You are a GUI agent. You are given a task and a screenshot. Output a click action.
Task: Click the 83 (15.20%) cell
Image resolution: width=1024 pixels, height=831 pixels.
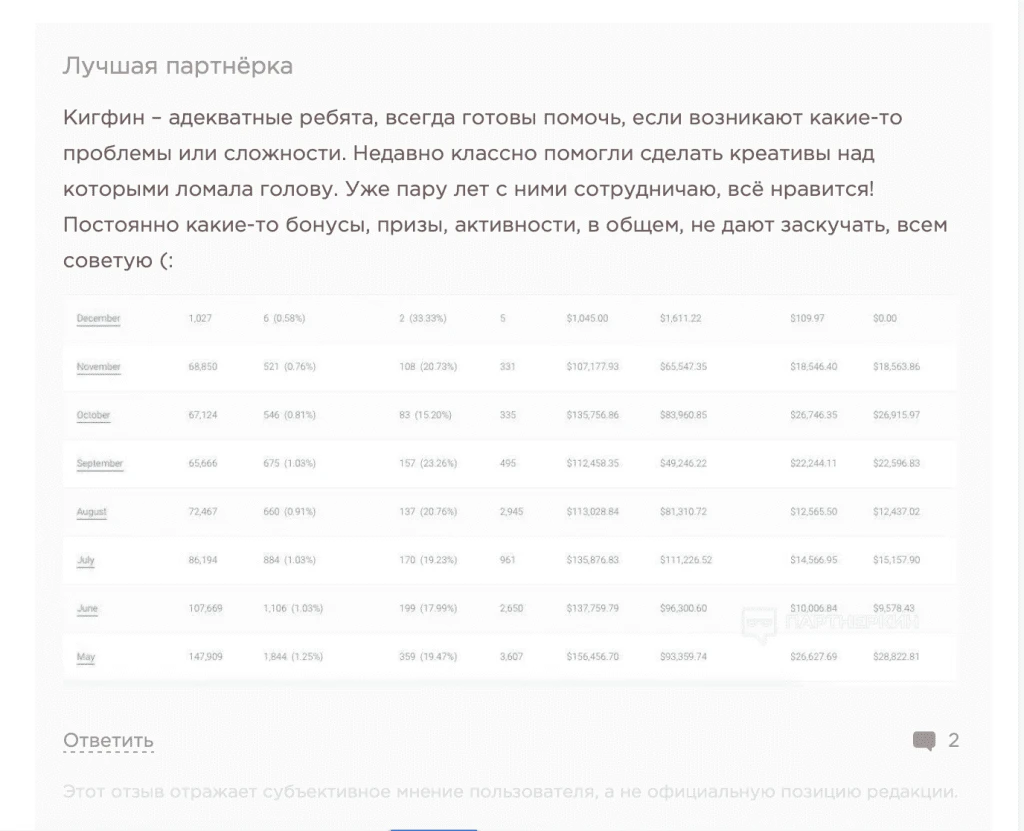click(x=425, y=415)
